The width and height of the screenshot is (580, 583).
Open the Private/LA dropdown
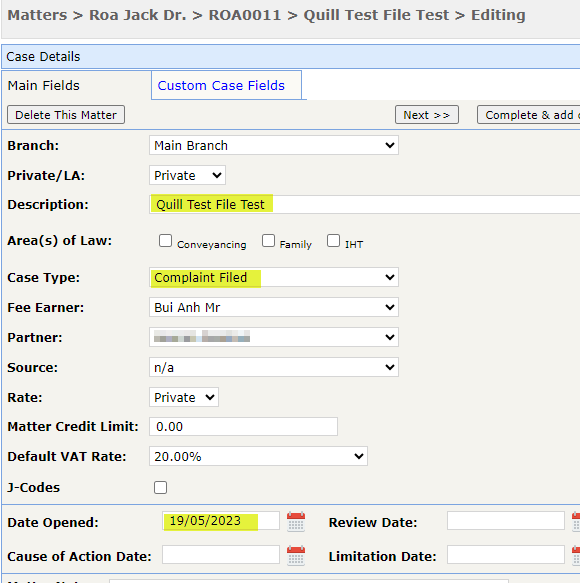click(x=187, y=175)
